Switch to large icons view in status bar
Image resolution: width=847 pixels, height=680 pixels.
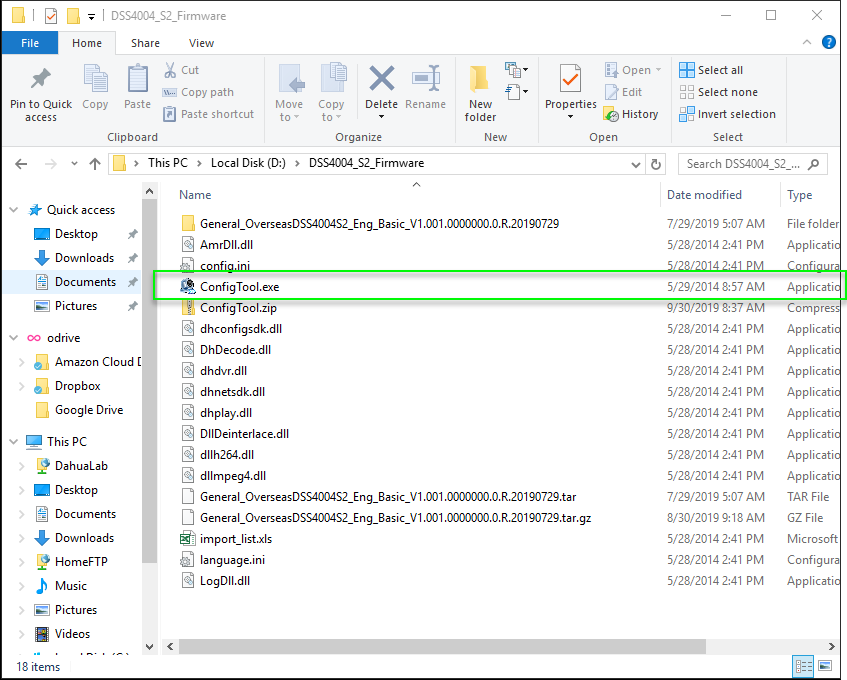pyautogui.click(x=825, y=666)
